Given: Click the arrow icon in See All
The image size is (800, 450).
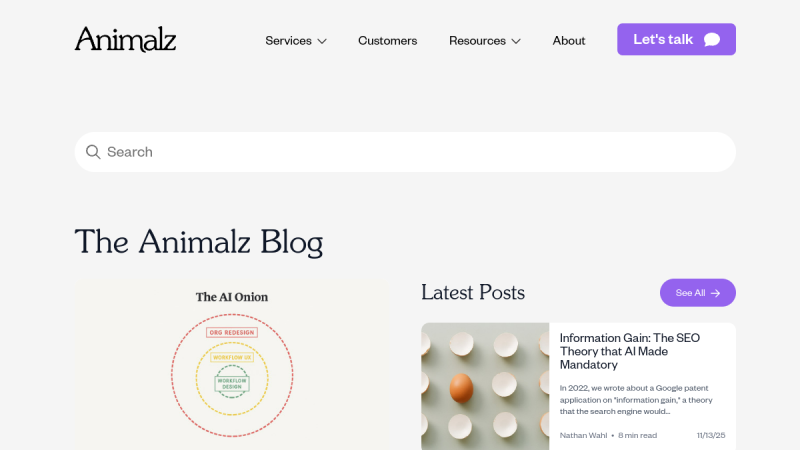Looking at the screenshot, I should (716, 293).
